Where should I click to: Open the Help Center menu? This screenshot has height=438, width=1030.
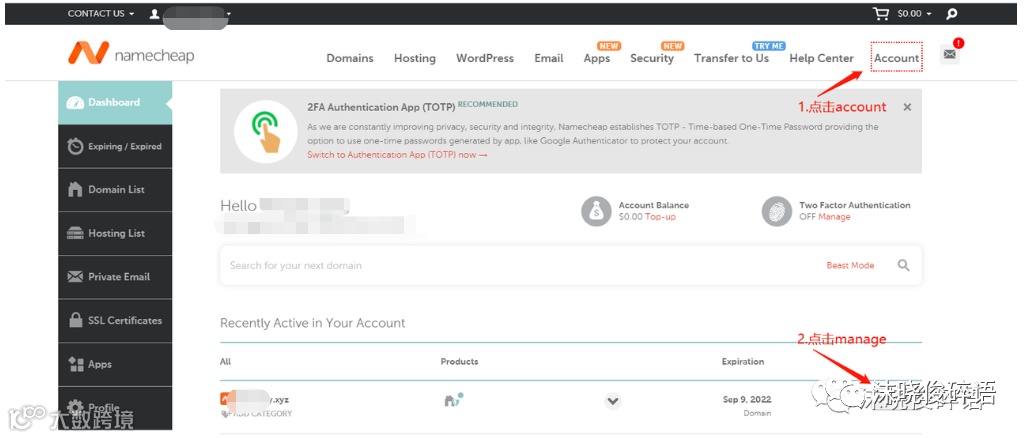click(821, 58)
